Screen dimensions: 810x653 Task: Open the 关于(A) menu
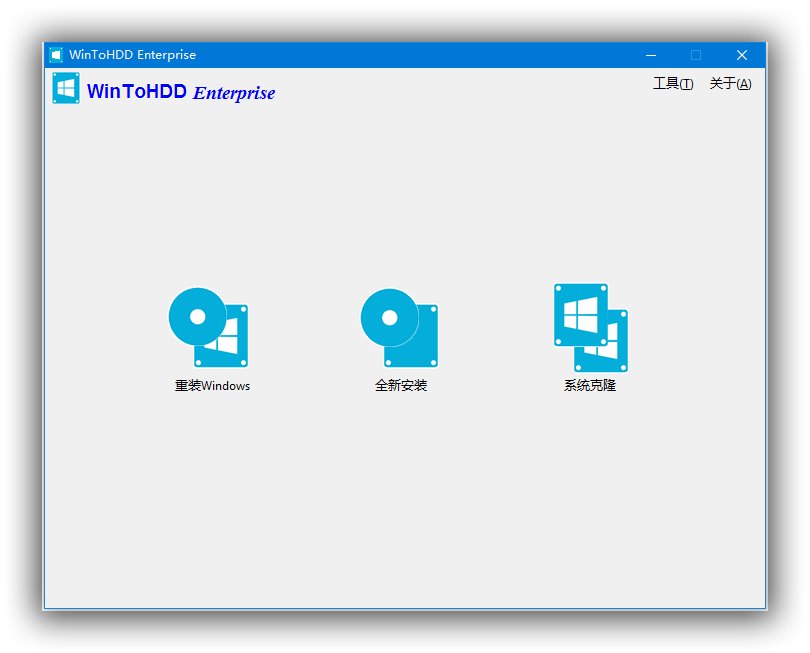(x=730, y=84)
